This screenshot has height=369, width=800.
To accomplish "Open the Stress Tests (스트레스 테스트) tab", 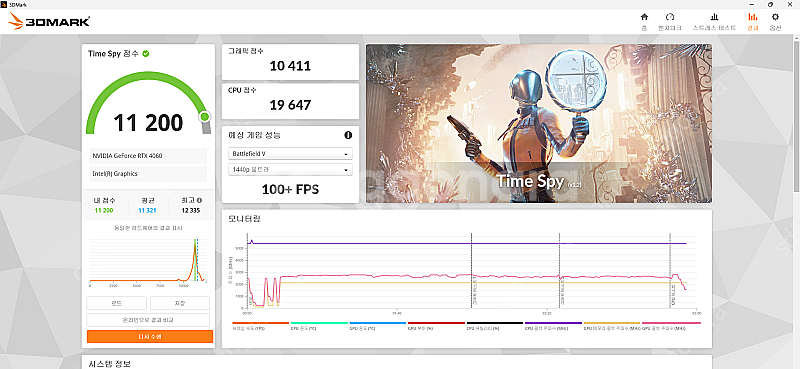I will [x=714, y=21].
